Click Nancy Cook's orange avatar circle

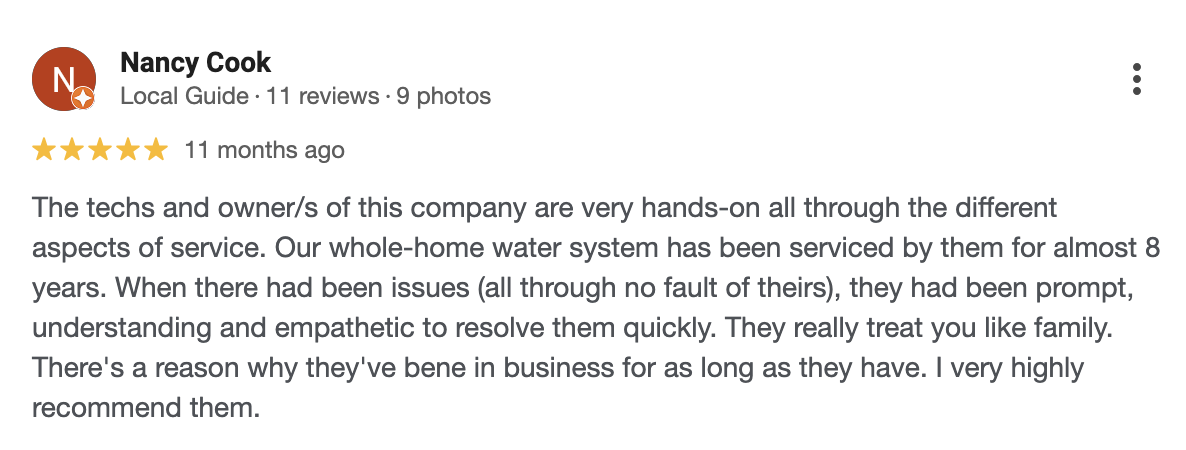coord(64,79)
